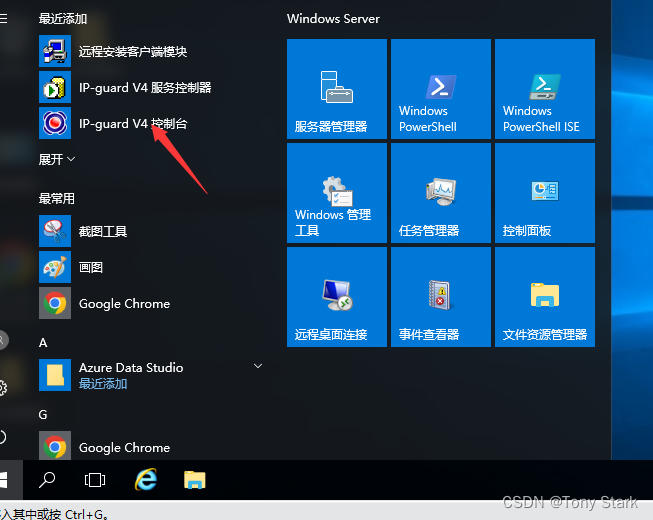653x520 pixels.
Task: Open Azure Data Studio folder icon
Action: 55,375
